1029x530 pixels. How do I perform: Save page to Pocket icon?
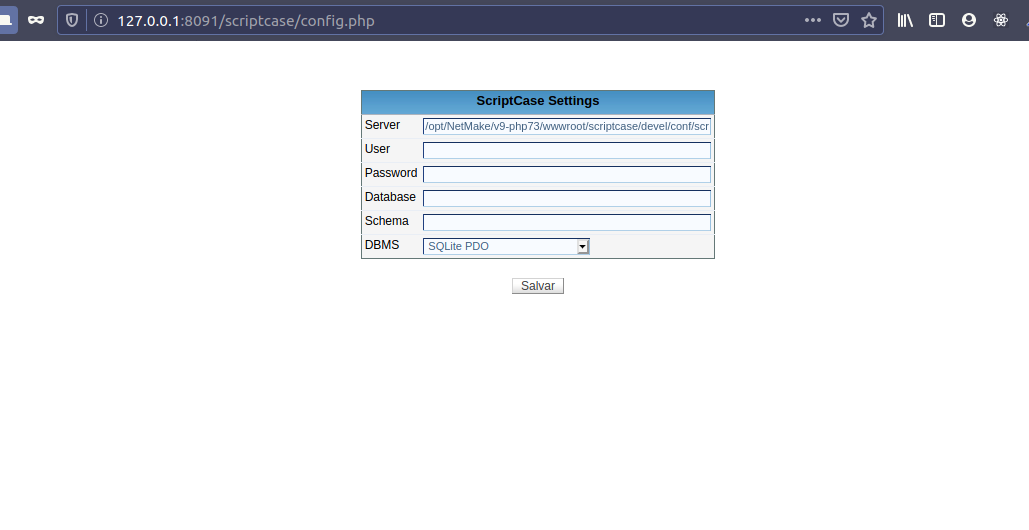pos(841,20)
